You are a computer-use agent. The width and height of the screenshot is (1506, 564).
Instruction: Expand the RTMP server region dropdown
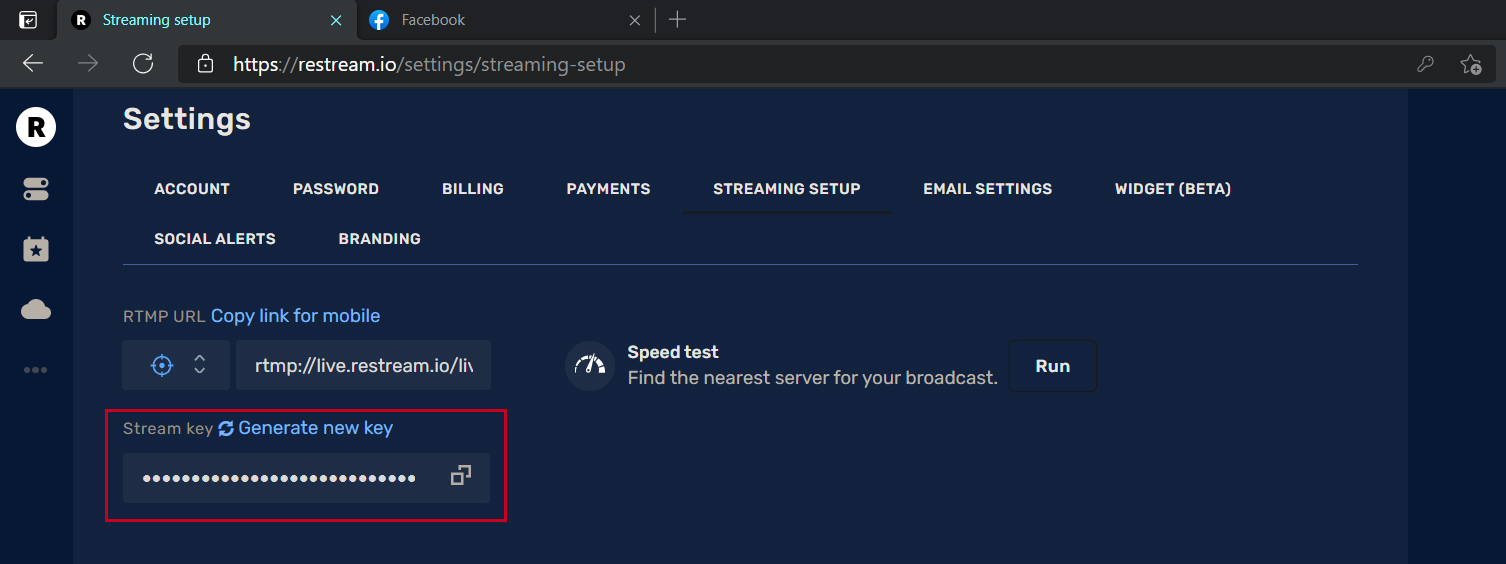click(x=176, y=365)
